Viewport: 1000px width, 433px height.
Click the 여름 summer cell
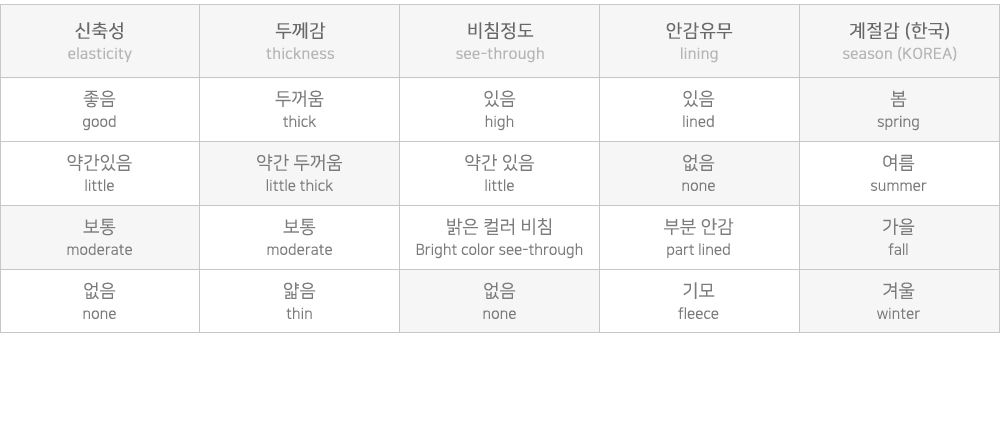tap(899, 173)
